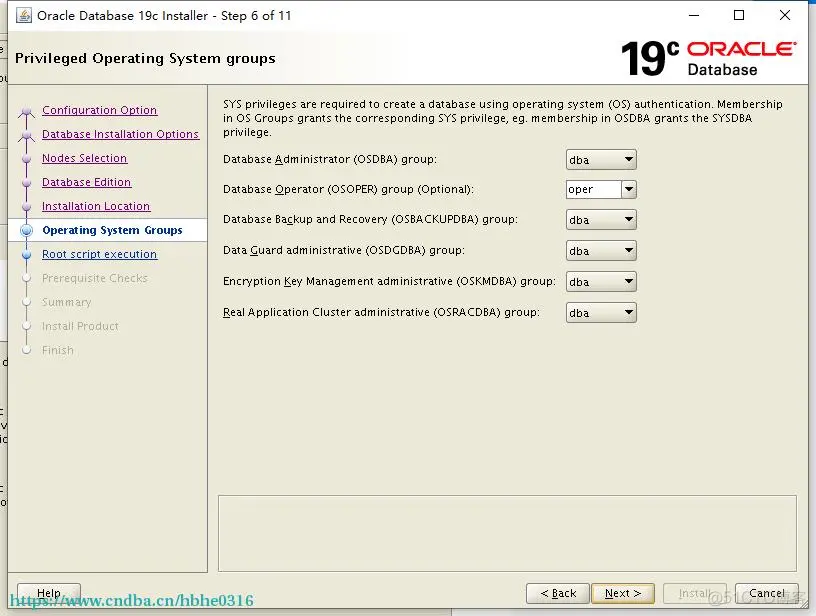The image size is (816, 616).
Task: Go to Root script execution step
Action: coord(99,254)
